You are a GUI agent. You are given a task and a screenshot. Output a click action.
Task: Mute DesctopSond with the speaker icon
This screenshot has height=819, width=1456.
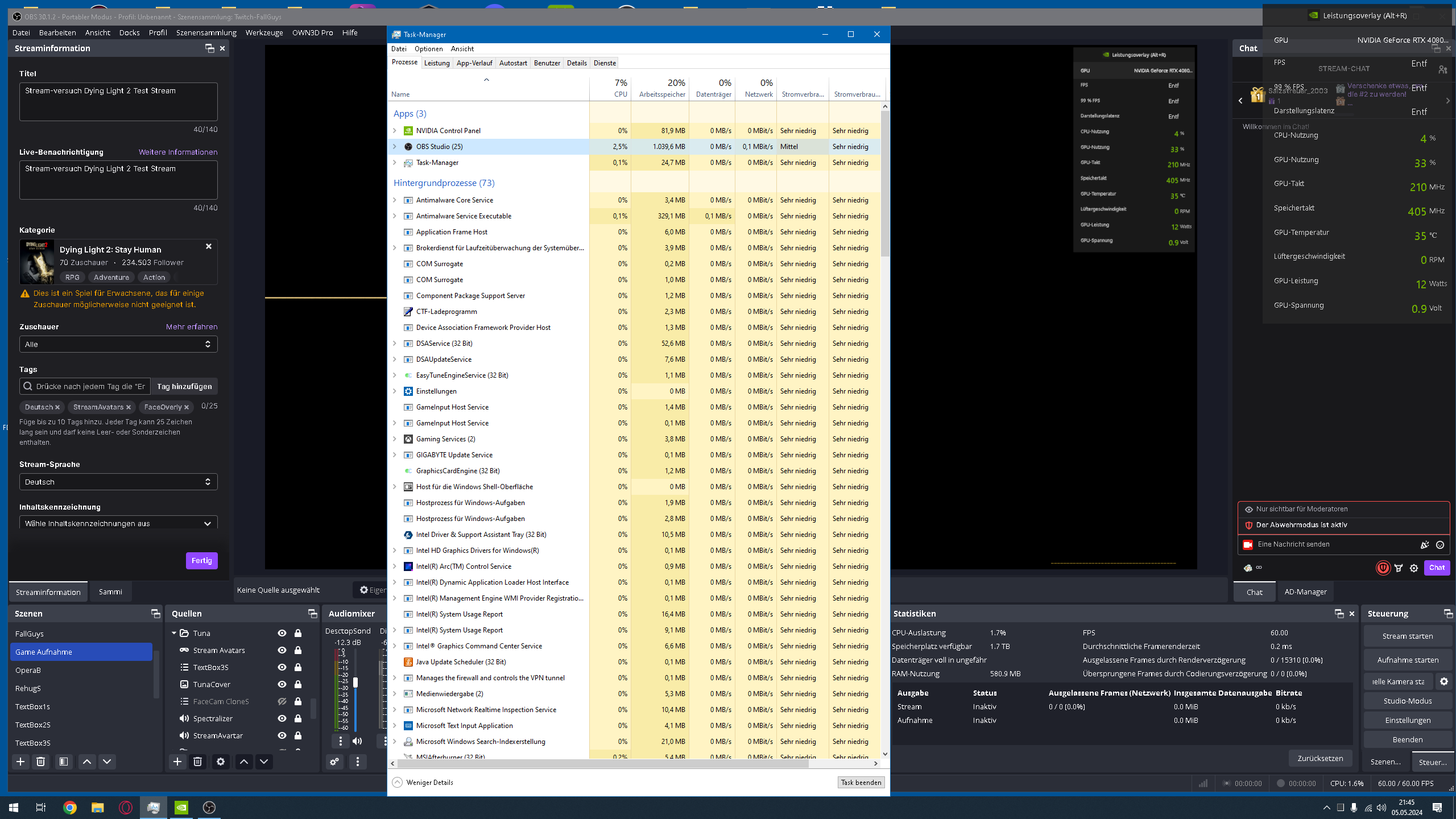[x=357, y=741]
